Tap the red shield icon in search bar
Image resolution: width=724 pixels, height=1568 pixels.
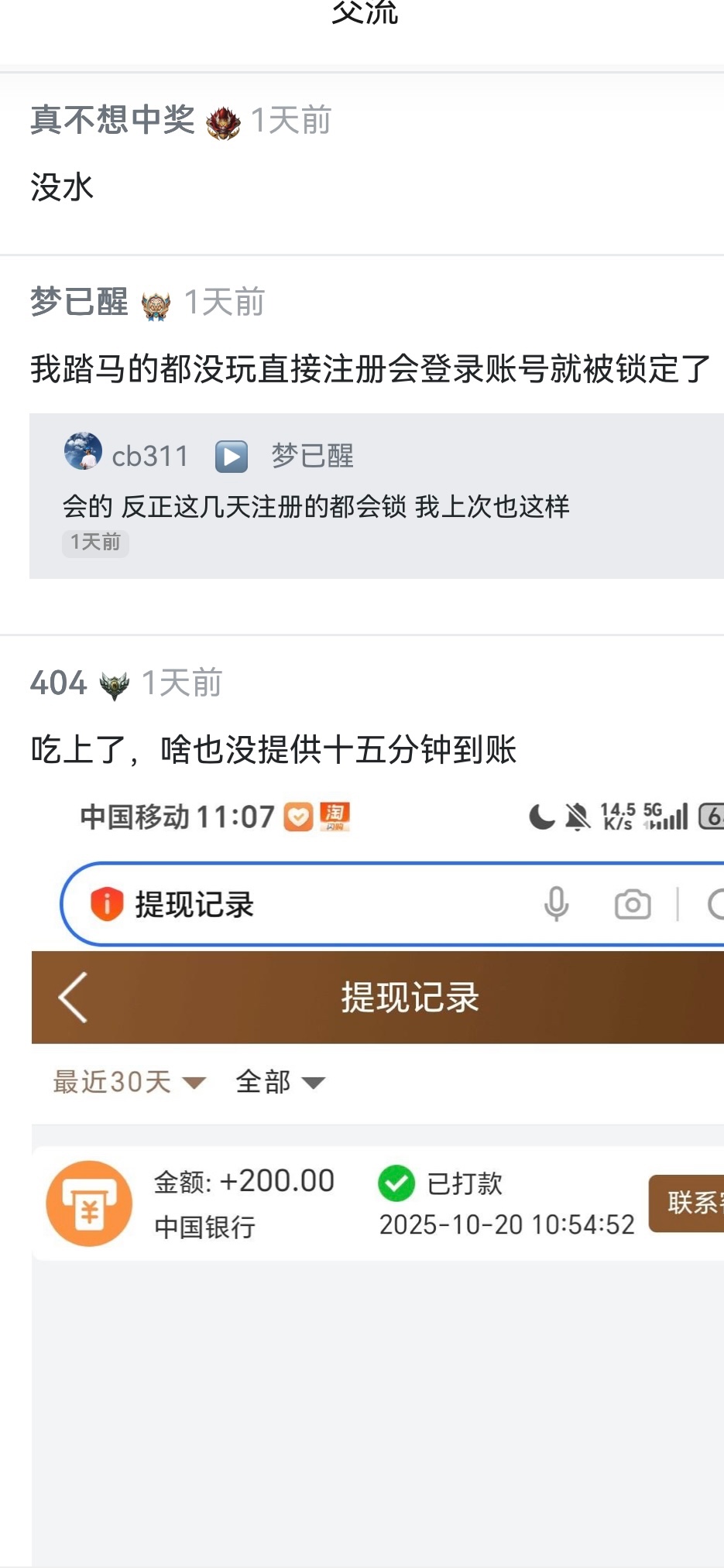click(x=107, y=904)
